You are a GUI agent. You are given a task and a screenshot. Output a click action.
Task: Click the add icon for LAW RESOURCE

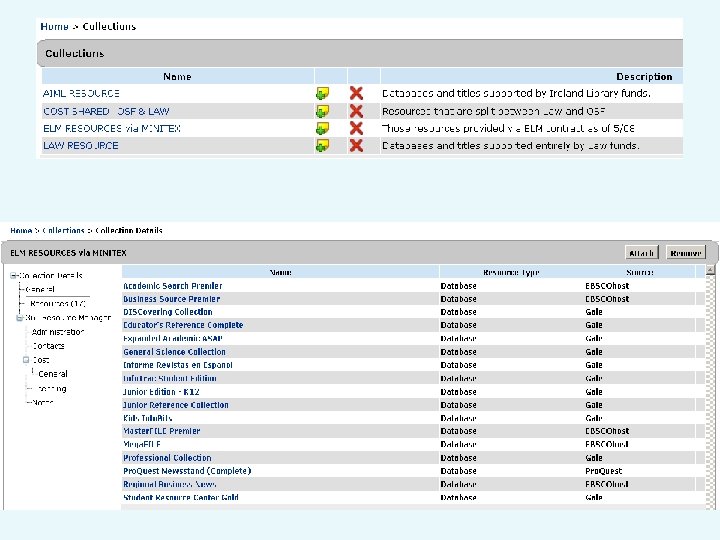click(x=322, y=146)
